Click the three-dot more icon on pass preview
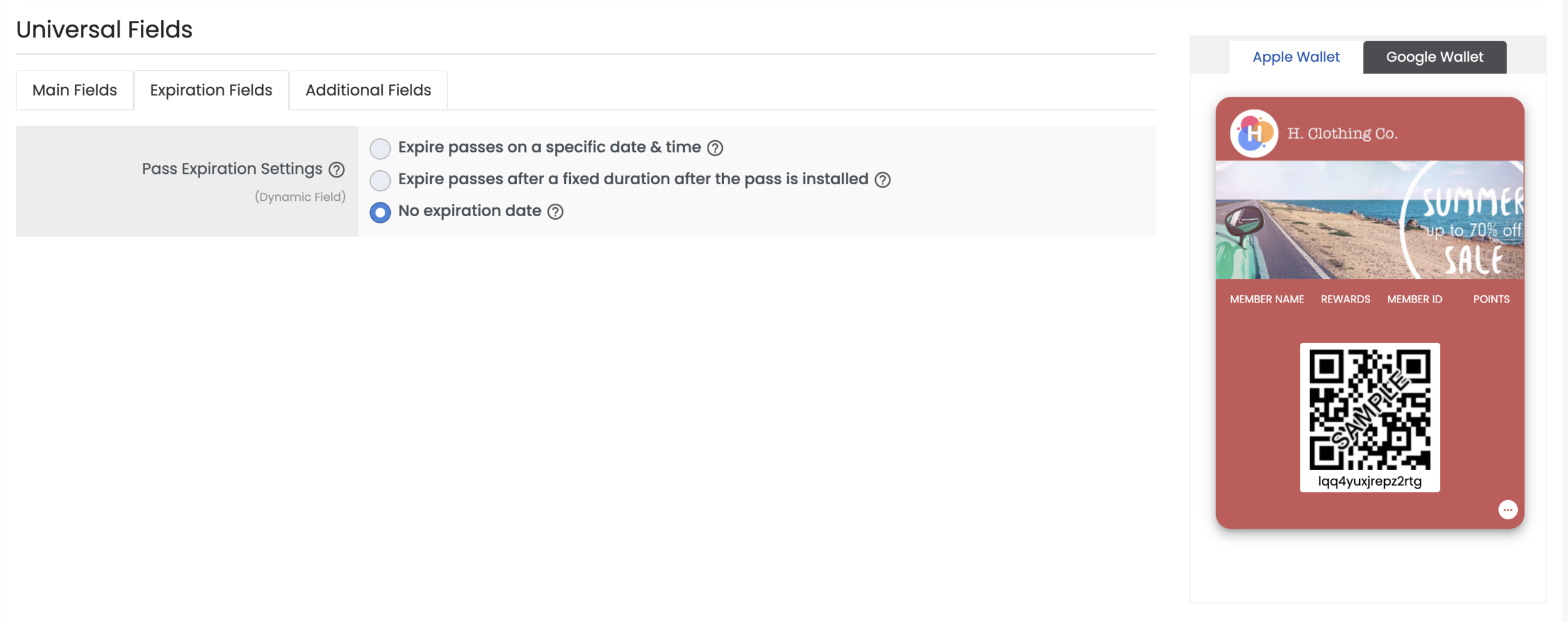Viewport: 1568px width, 622px height. tap(1507, 509)
